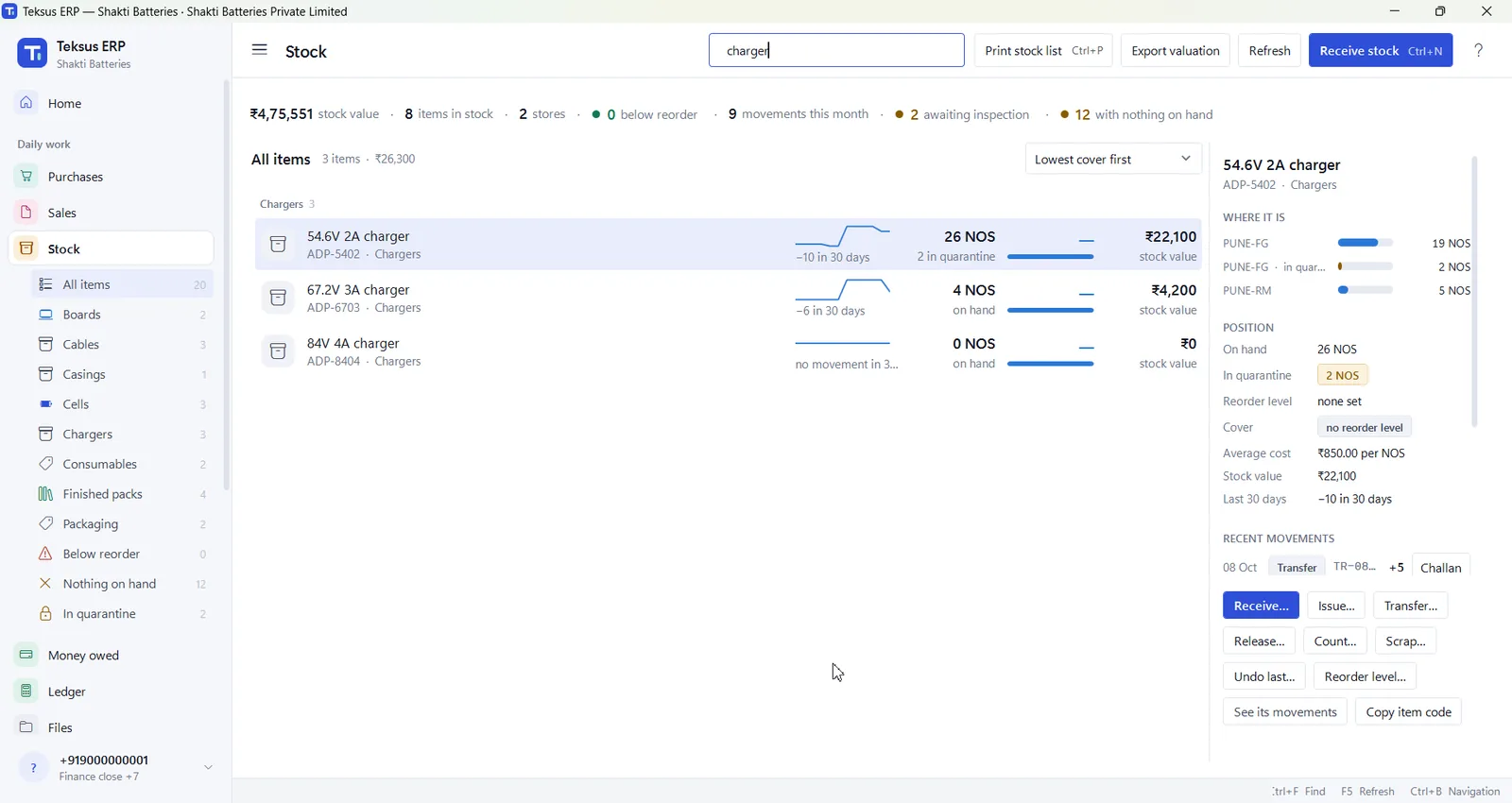Viewport: 1512px width, 803px height.
Task: Open the Lowest cover first sort dropdown
Action: pos(1113,159)
